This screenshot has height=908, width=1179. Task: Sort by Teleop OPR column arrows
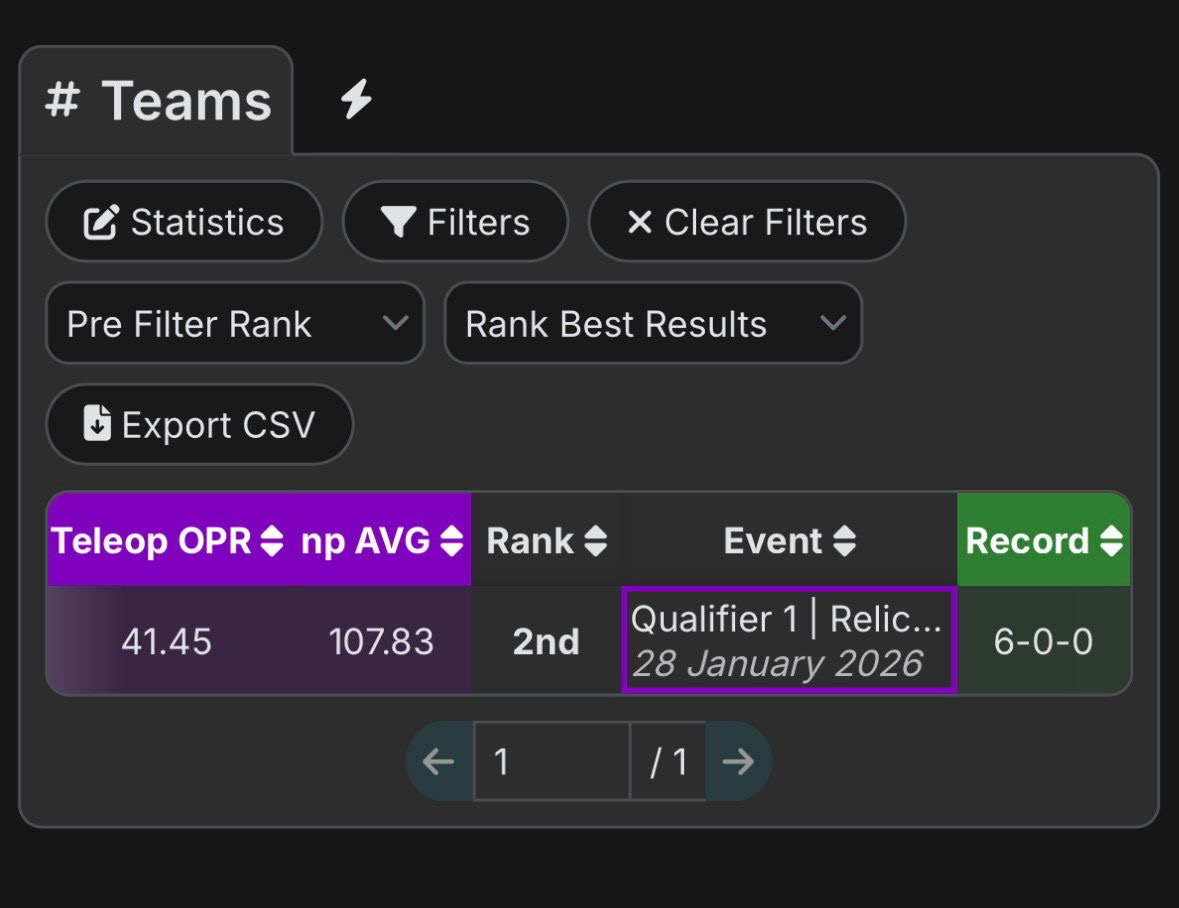[x=272, y=541]
